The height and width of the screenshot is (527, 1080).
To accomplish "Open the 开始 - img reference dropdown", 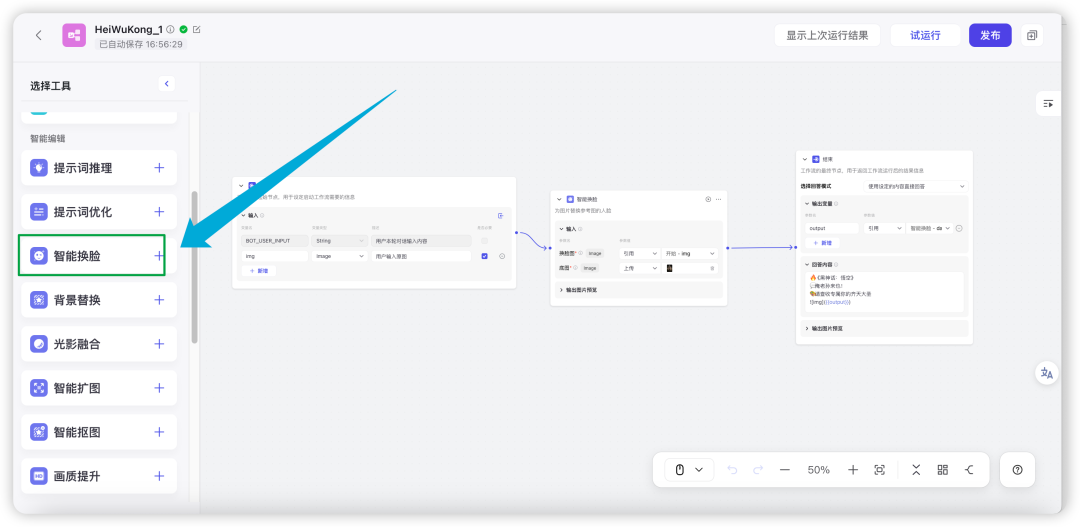I will 689,254.
